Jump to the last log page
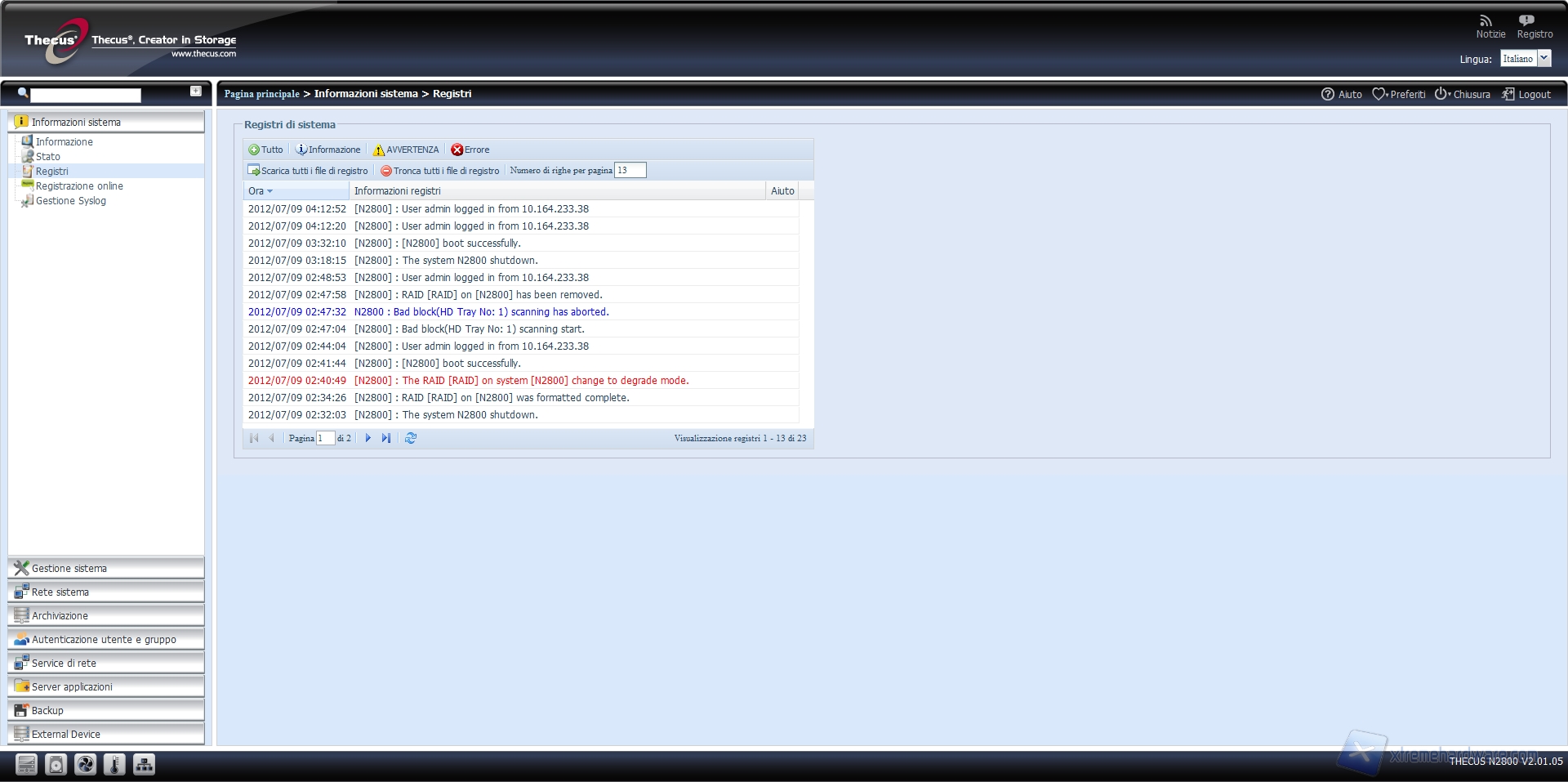The image size is (1568, 782). point(386,438)
